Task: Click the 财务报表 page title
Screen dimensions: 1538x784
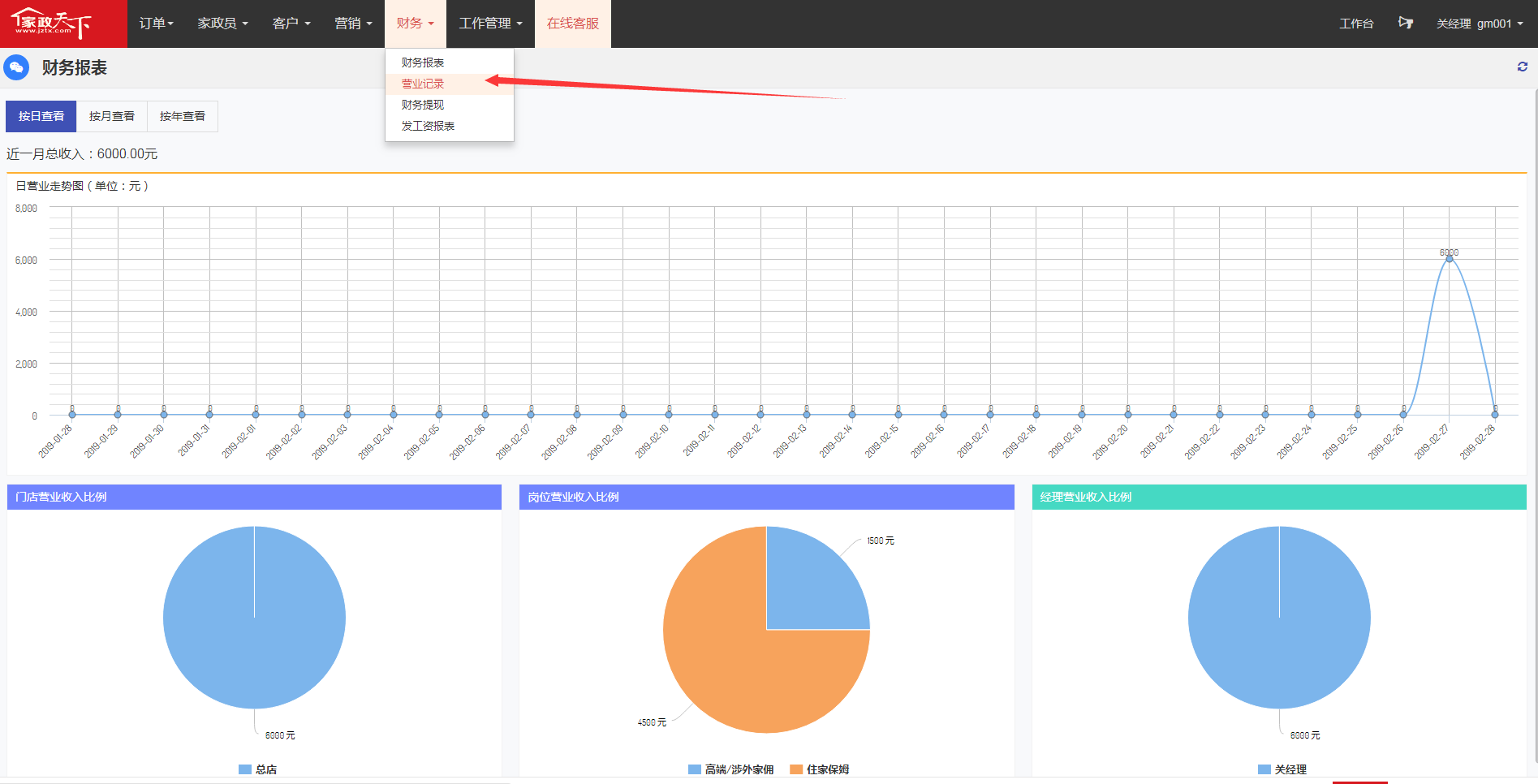Action: (75, 67)
